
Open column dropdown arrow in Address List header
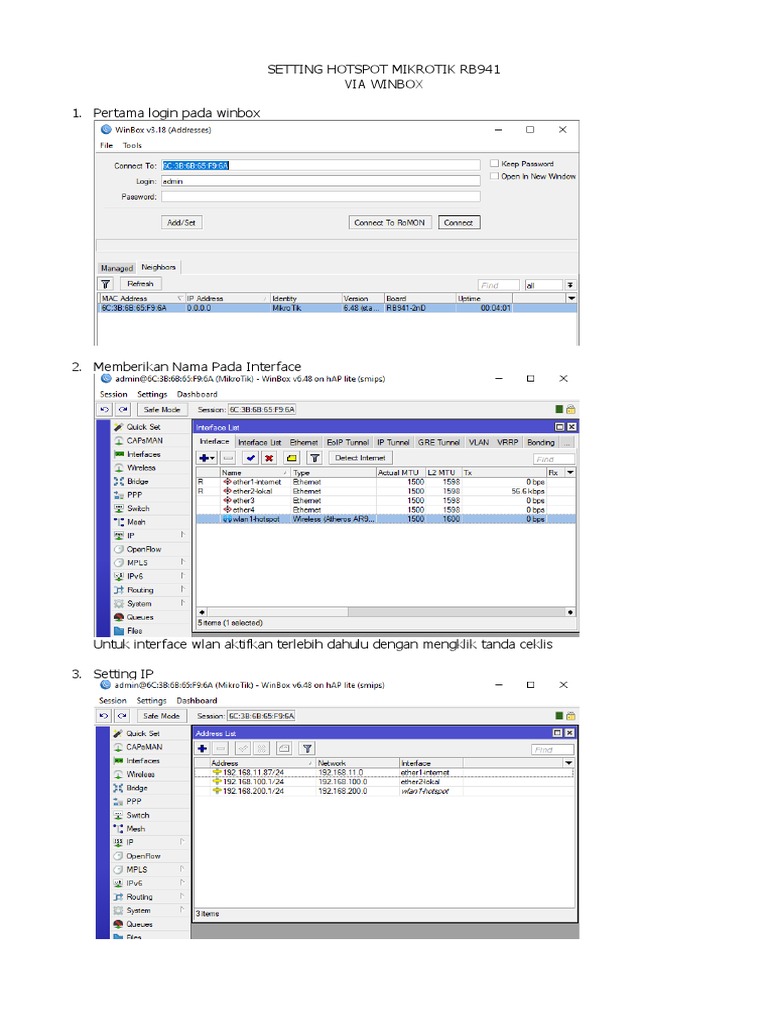[568, 763]
